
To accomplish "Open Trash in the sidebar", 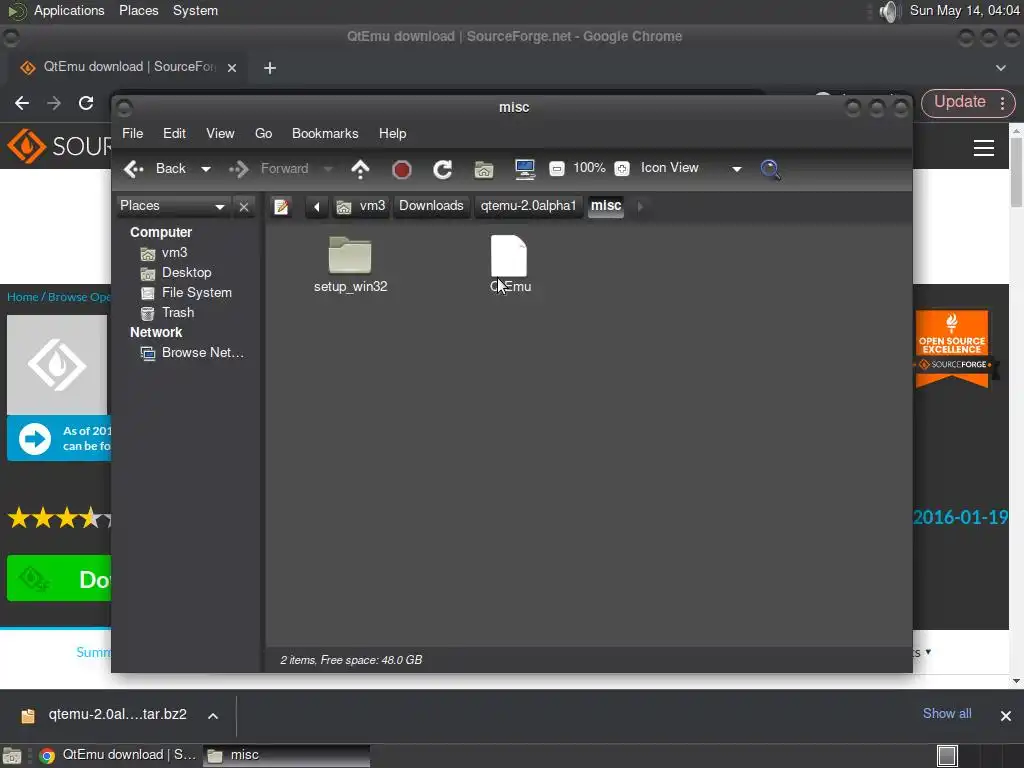I will 168,313.
